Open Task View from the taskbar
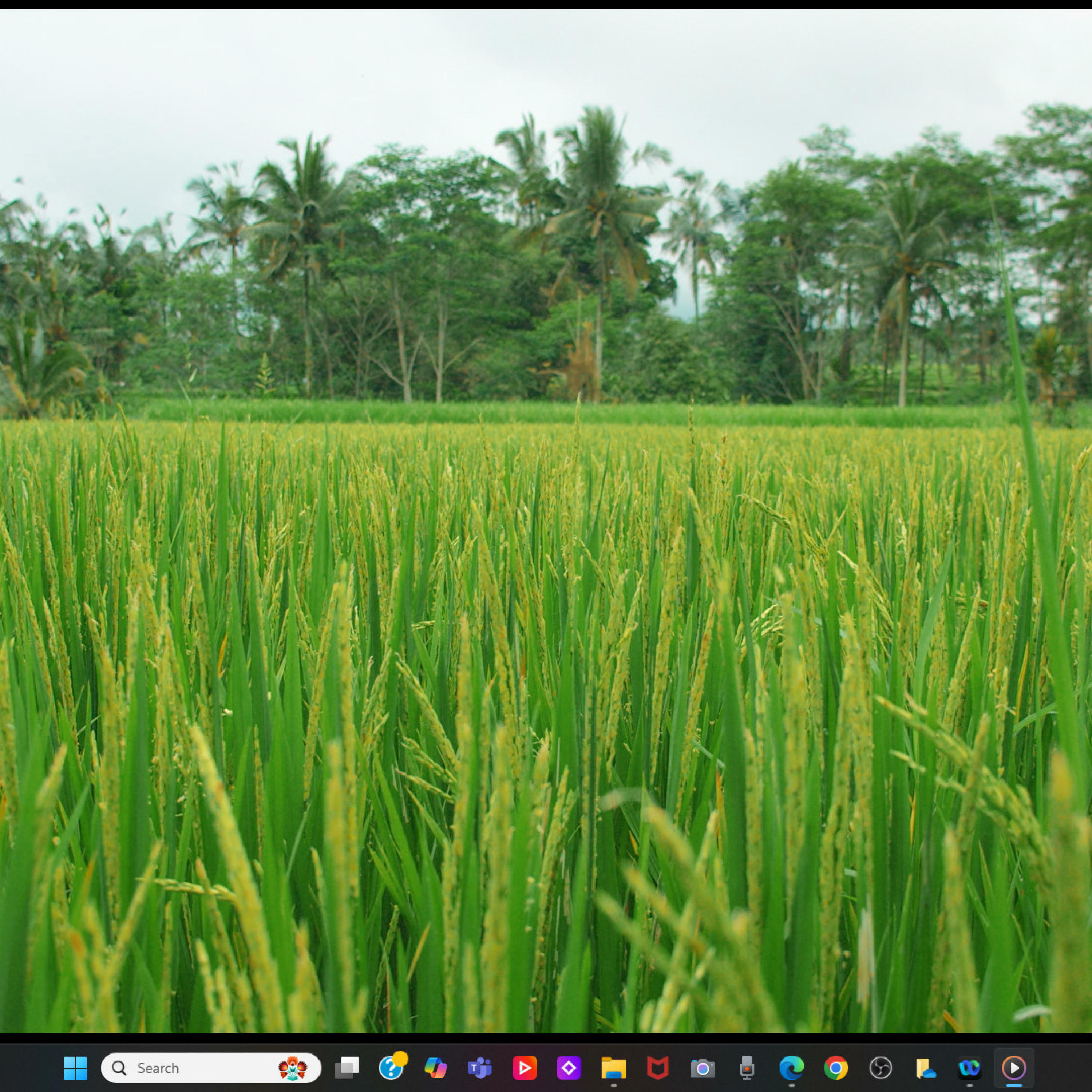Image resolution: width=1092 pixels, height=1092 pixels. coord(347,1068)
